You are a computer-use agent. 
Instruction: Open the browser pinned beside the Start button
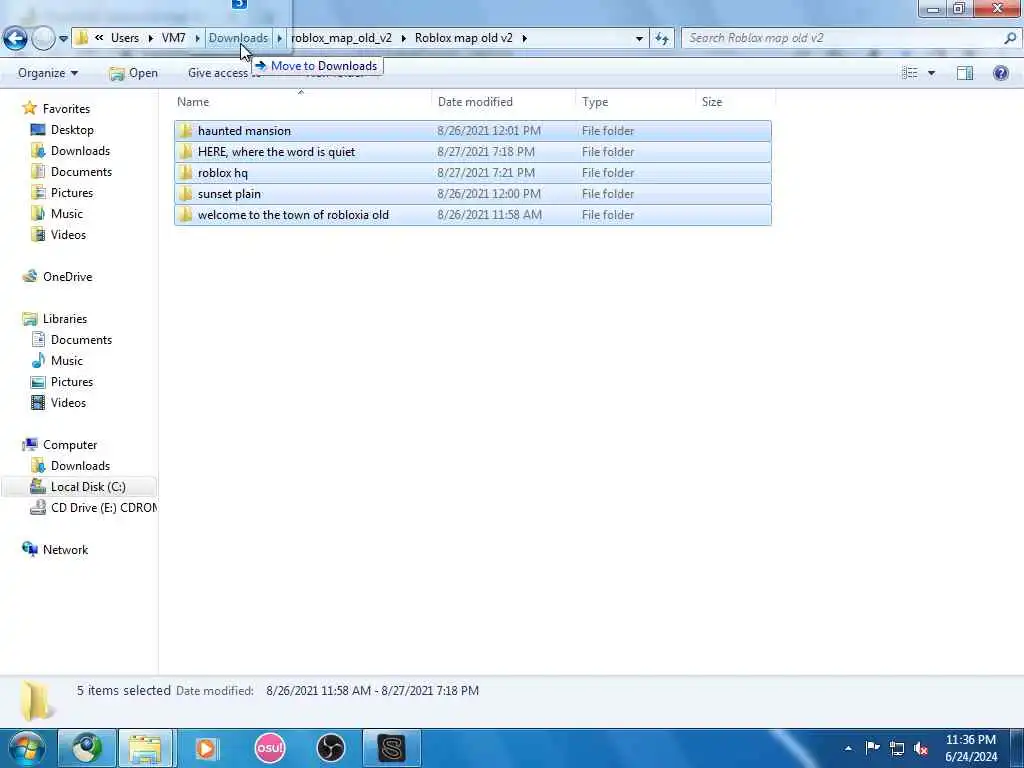(87, 748)
